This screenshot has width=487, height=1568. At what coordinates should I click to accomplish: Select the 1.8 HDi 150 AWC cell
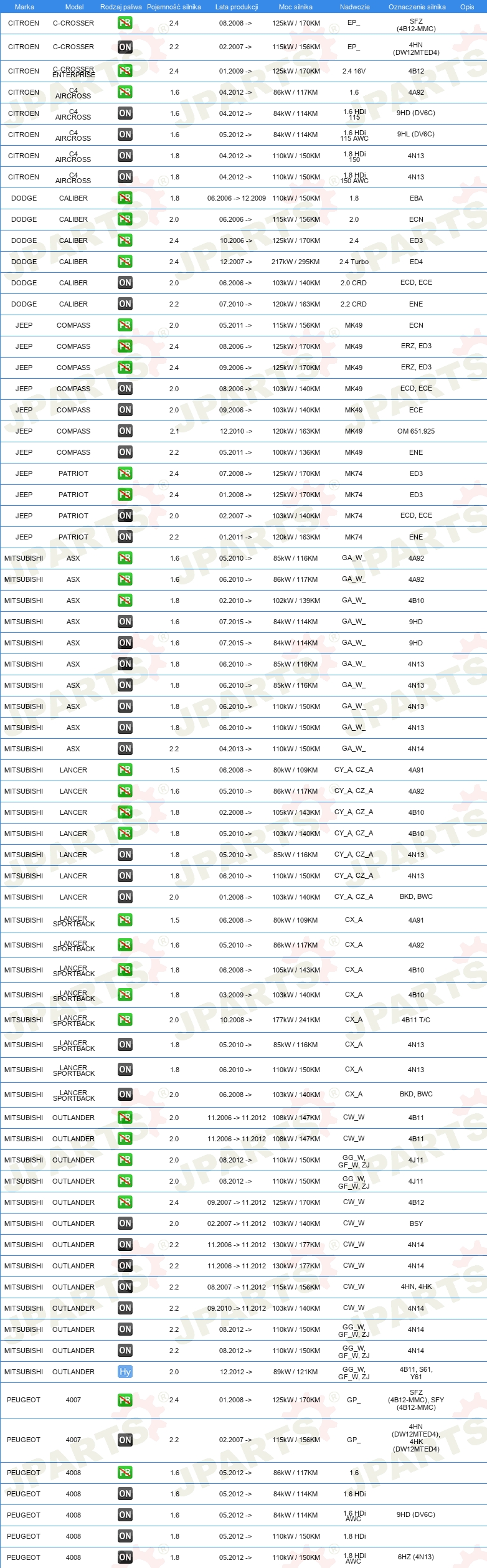(x=354, y=178)
